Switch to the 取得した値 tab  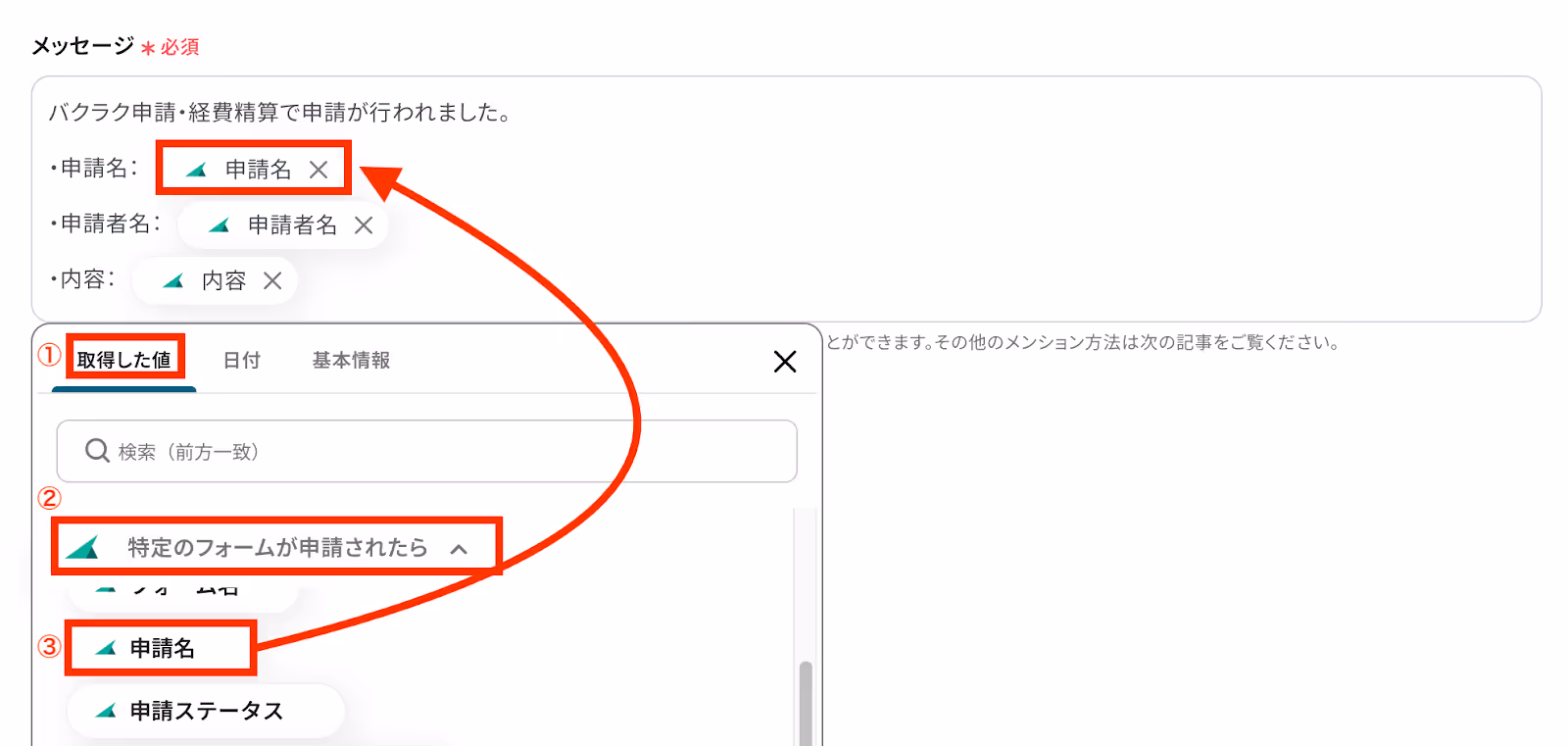(124, 360)
